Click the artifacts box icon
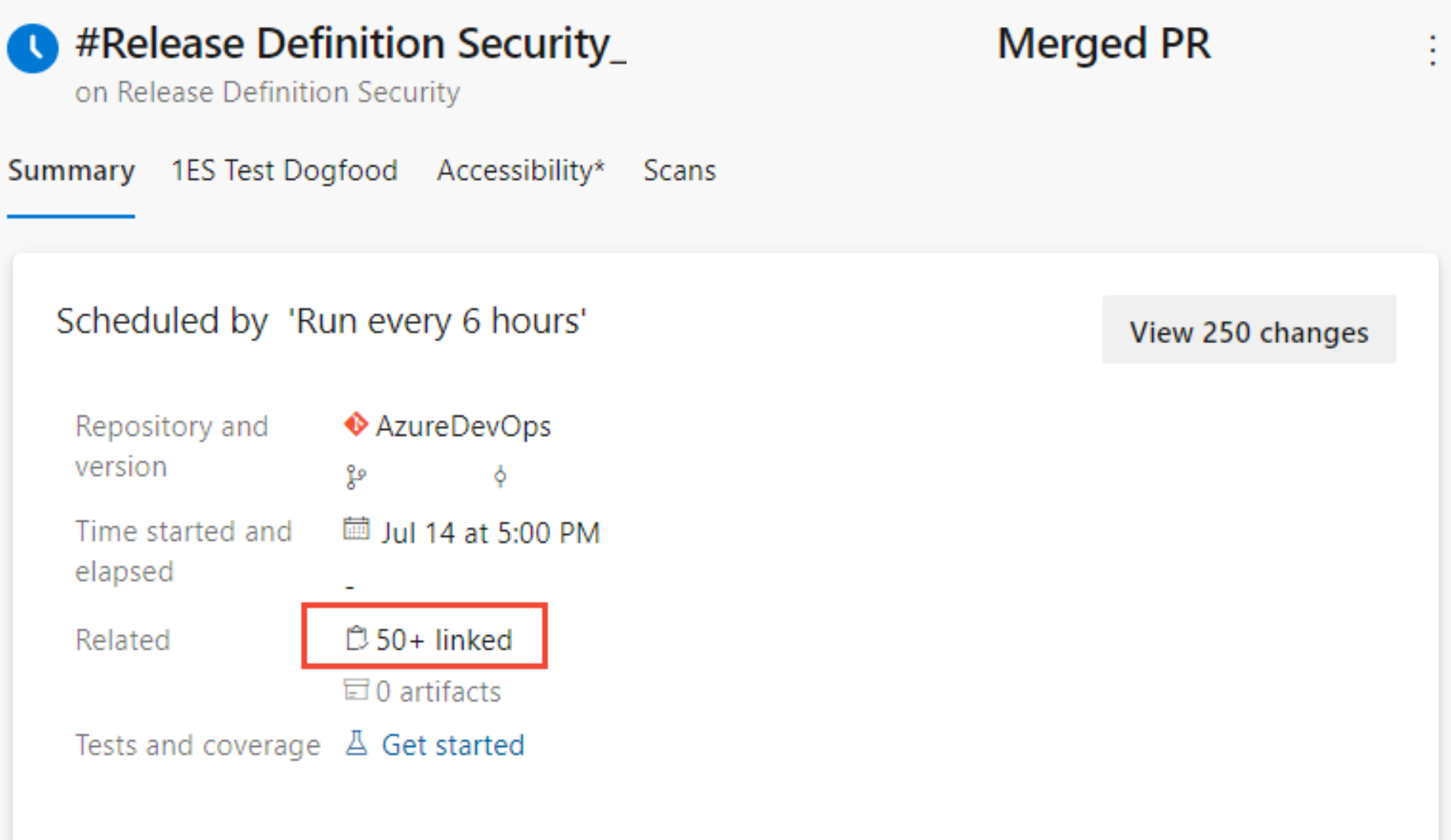Image resolution: width=1451 pixels, height=840 pixels. pos(357,691)
